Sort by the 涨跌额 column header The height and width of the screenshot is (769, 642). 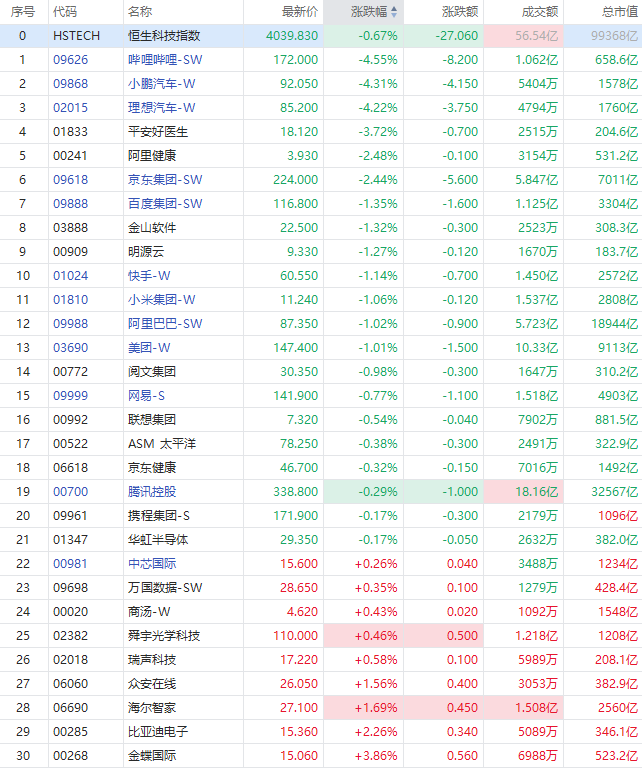click(460, 12)
